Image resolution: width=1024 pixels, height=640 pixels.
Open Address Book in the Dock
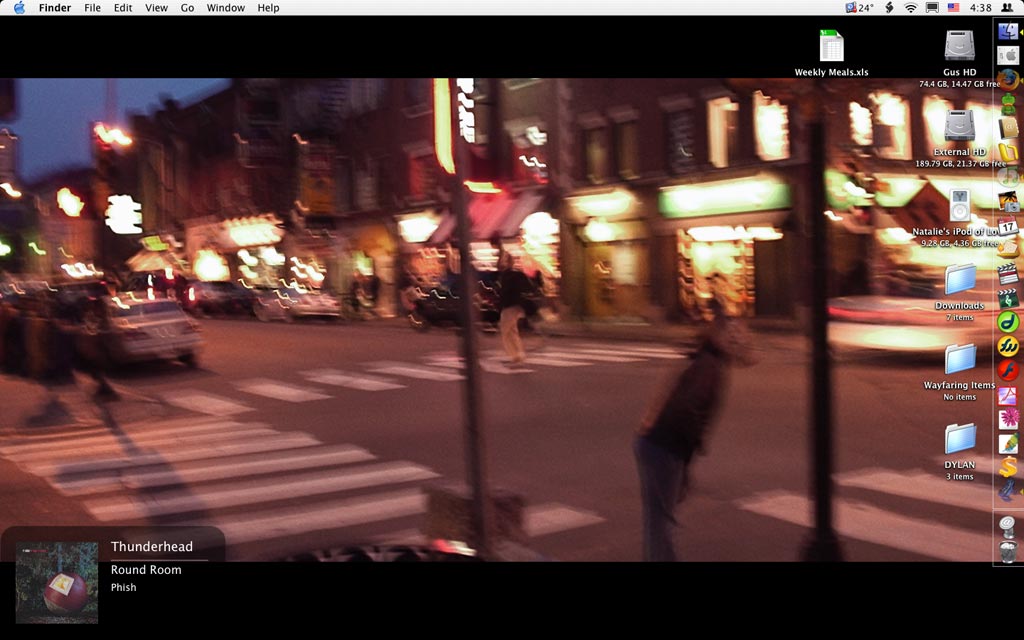pos(1008,128)
